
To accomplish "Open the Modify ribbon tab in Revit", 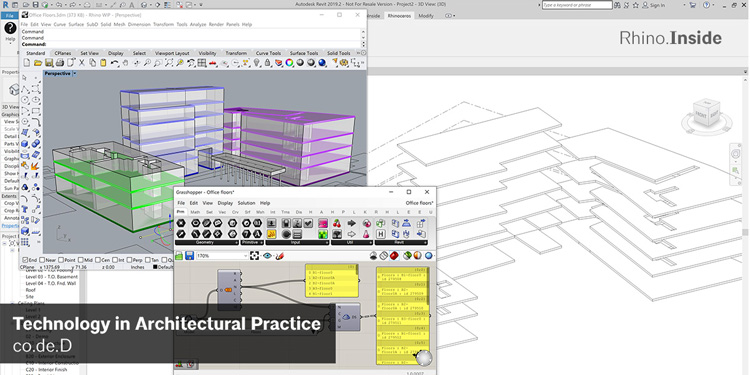I will point(426,16).
